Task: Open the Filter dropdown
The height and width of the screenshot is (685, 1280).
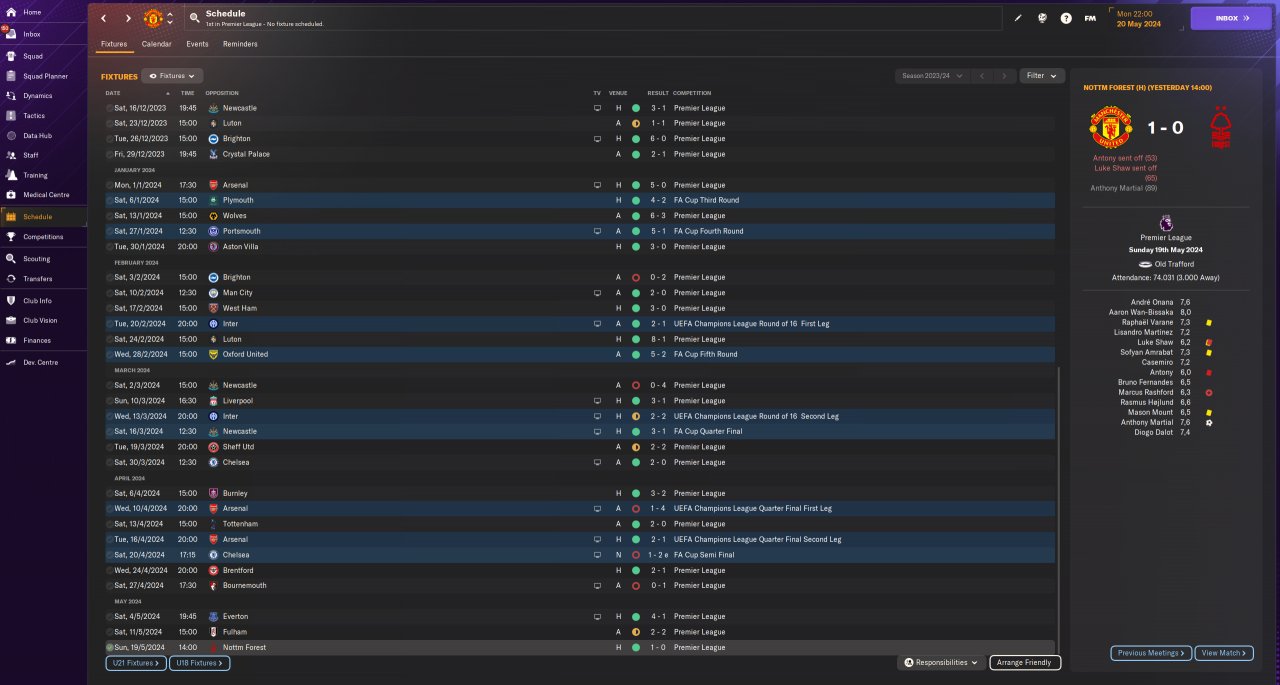Action: (1041, 76)
